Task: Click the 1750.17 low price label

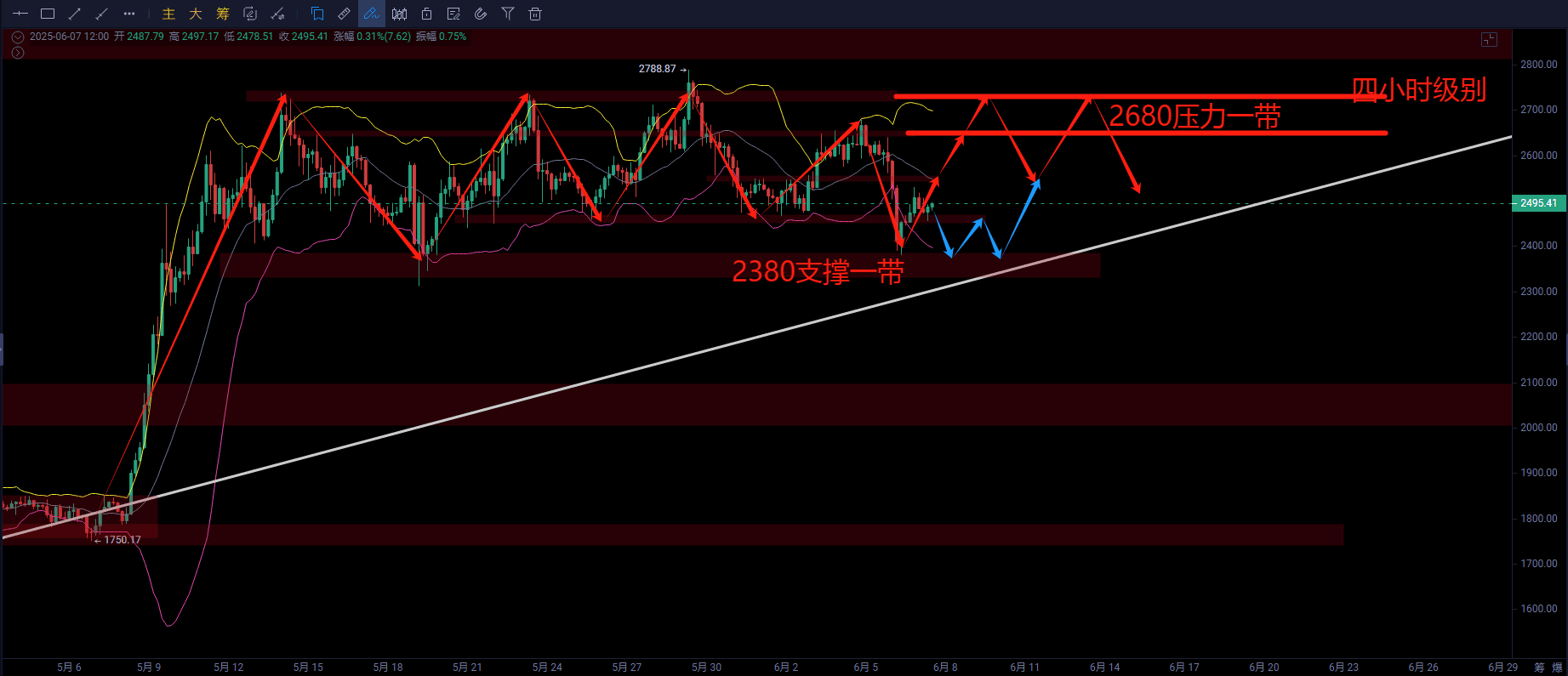Action: [x=123, y=540]
